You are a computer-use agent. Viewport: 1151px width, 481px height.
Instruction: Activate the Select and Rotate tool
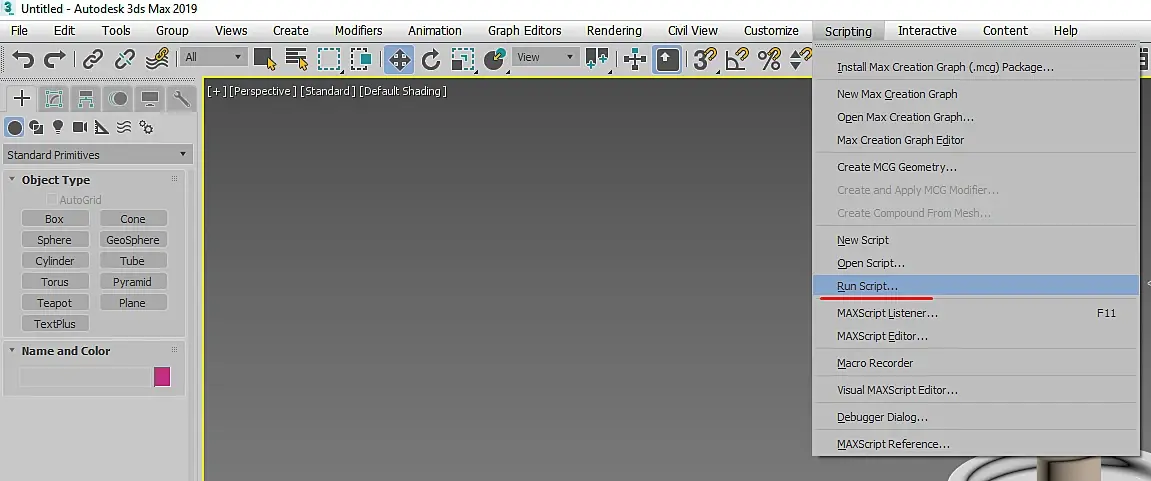[x=431, y=59]
